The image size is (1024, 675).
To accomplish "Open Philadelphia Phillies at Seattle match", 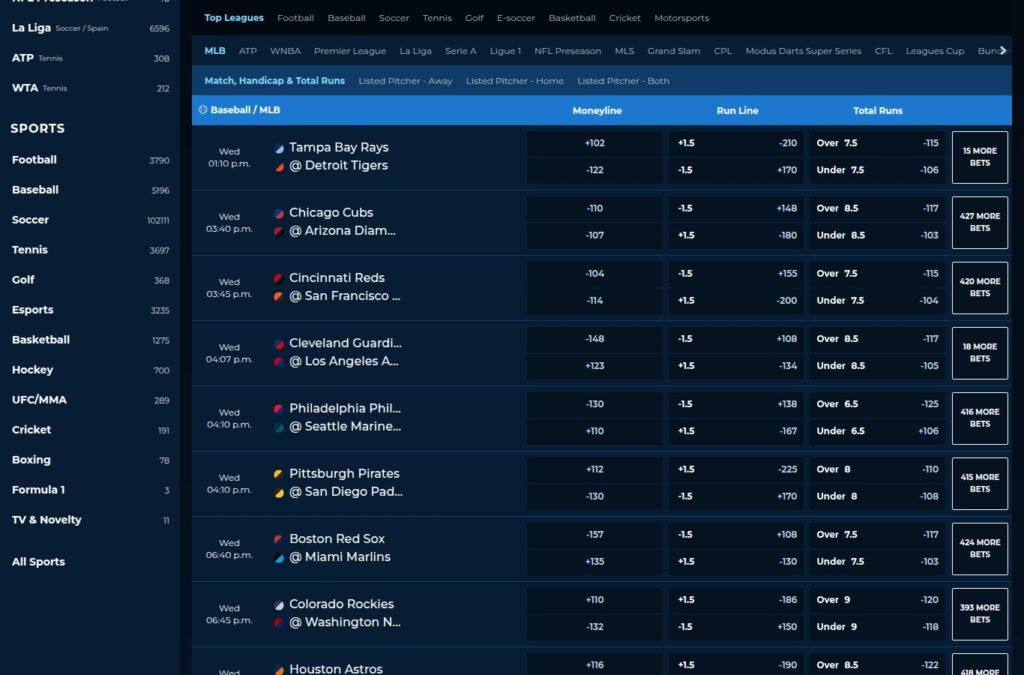I will pos(345,418).
